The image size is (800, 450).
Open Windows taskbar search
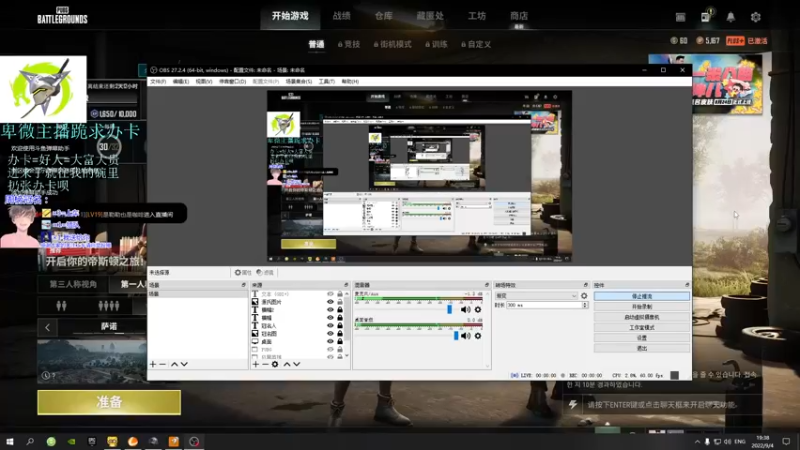[30, 441]
